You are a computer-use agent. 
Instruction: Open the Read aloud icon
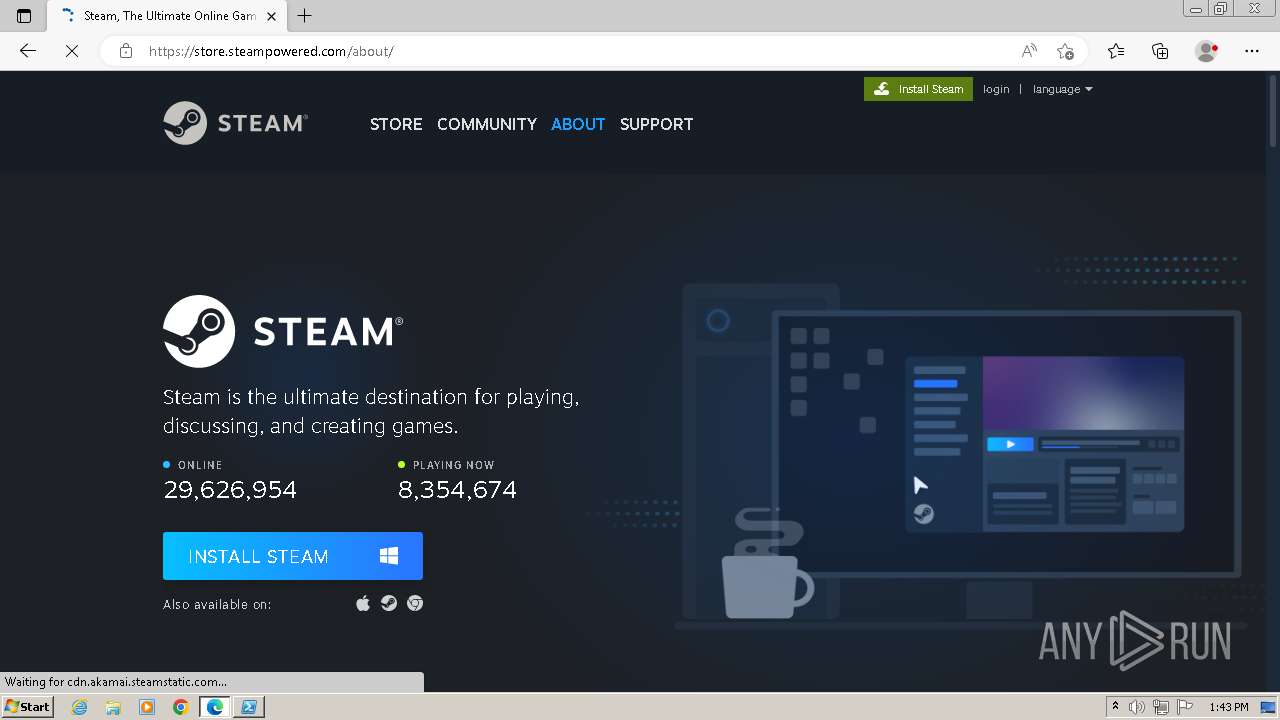tap(1029, 51)
